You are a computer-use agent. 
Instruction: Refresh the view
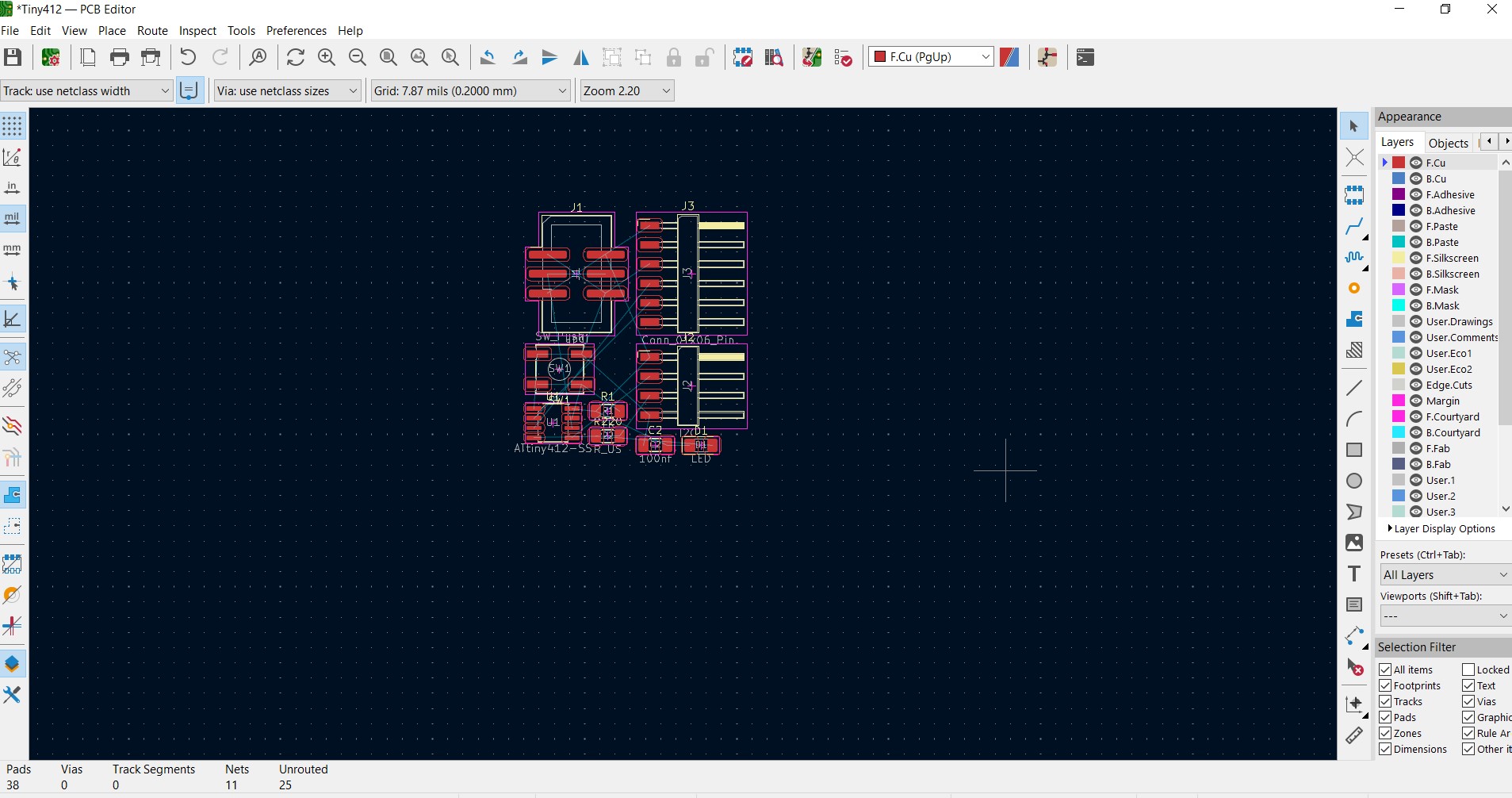pyautogui.click(x=296, y=57)
